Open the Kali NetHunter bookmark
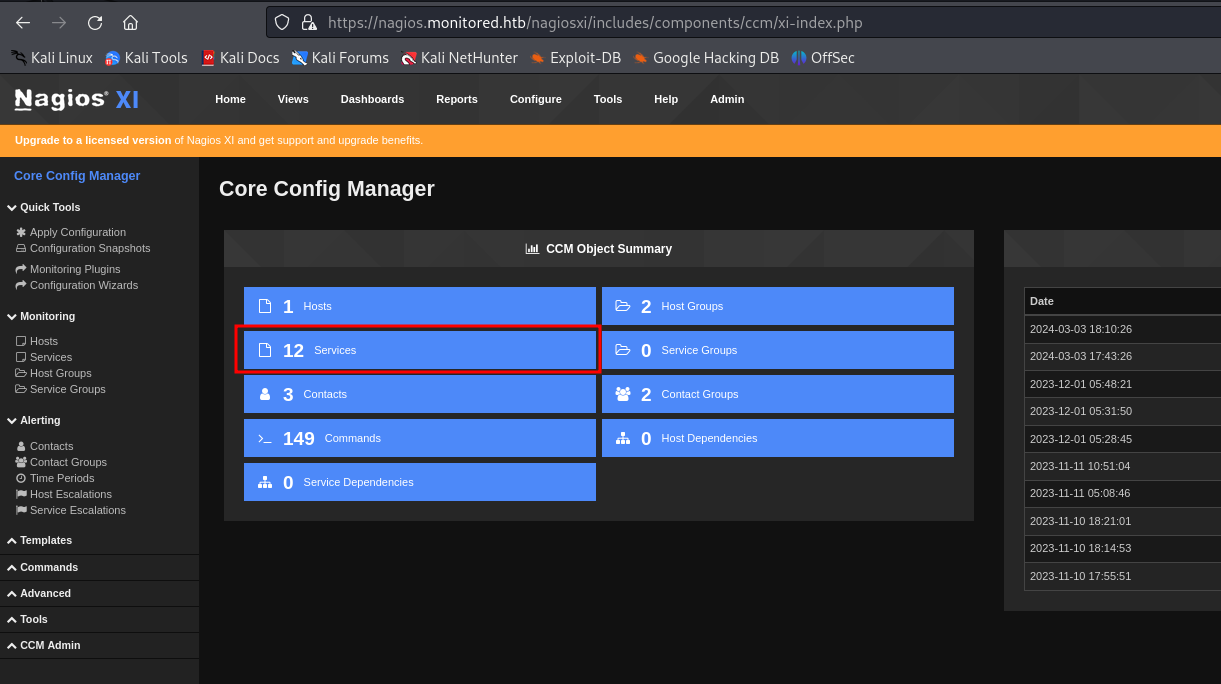 coord(459,58)
